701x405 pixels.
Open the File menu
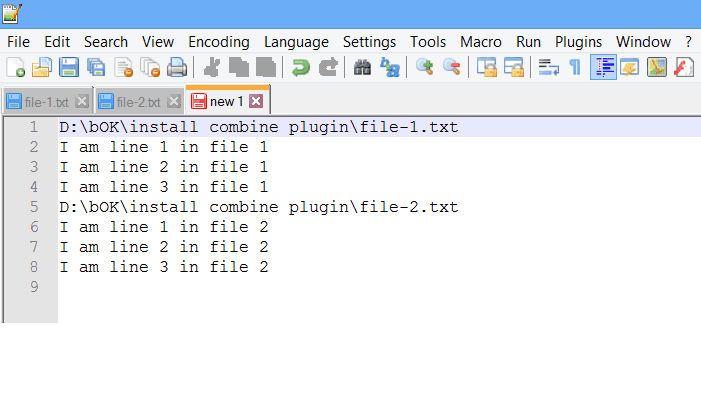click(x=18, y=42)
